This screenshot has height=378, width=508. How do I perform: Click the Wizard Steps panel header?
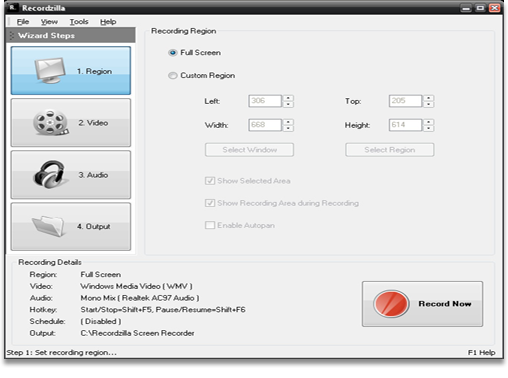[71, 35]
